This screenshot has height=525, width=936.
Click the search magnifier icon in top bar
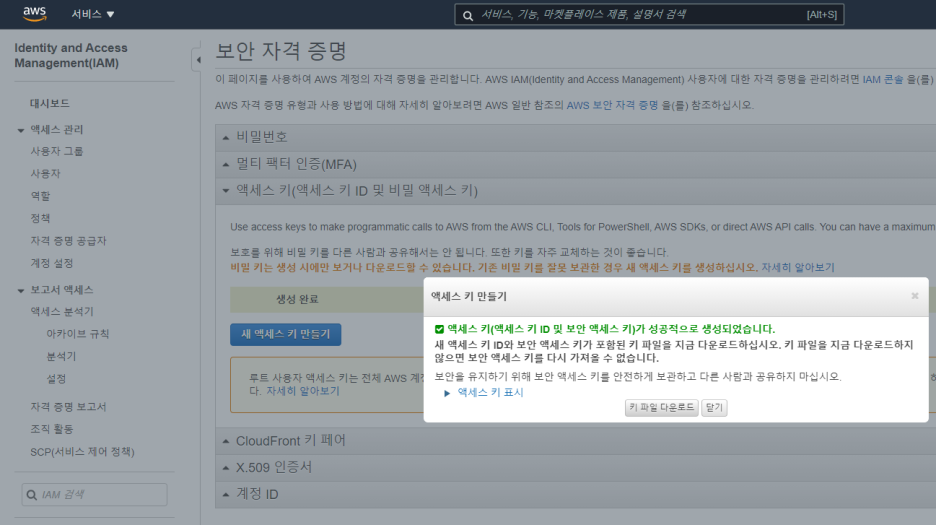click(468, 15)
